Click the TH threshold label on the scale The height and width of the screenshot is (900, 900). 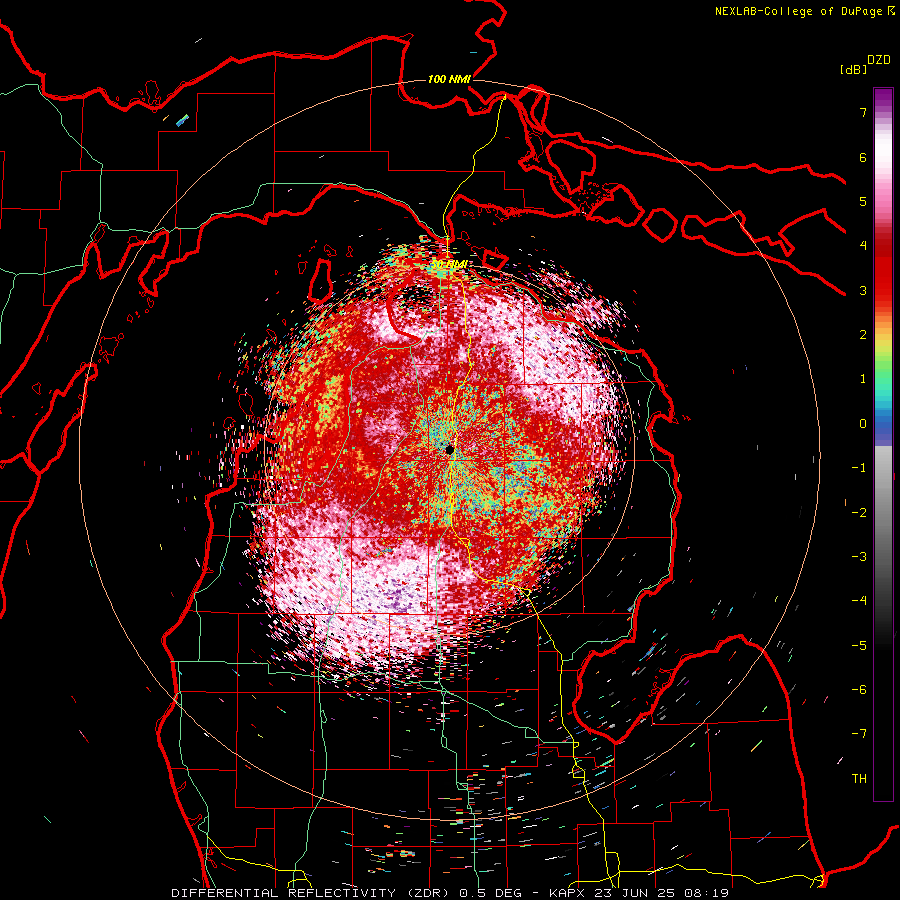point(859,779)
